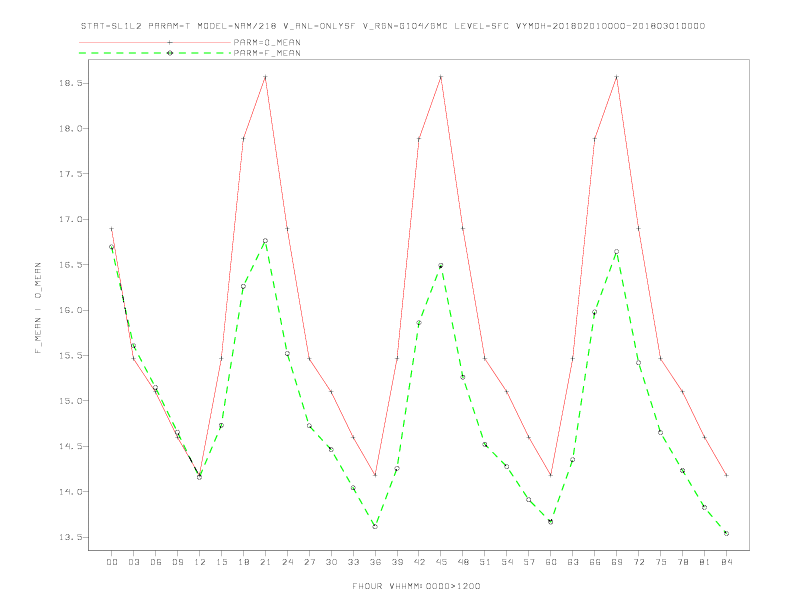Click the x-axis forecast hour label 72
The height and width of the screenshot is (612, 792).
[x=639, y=562]
